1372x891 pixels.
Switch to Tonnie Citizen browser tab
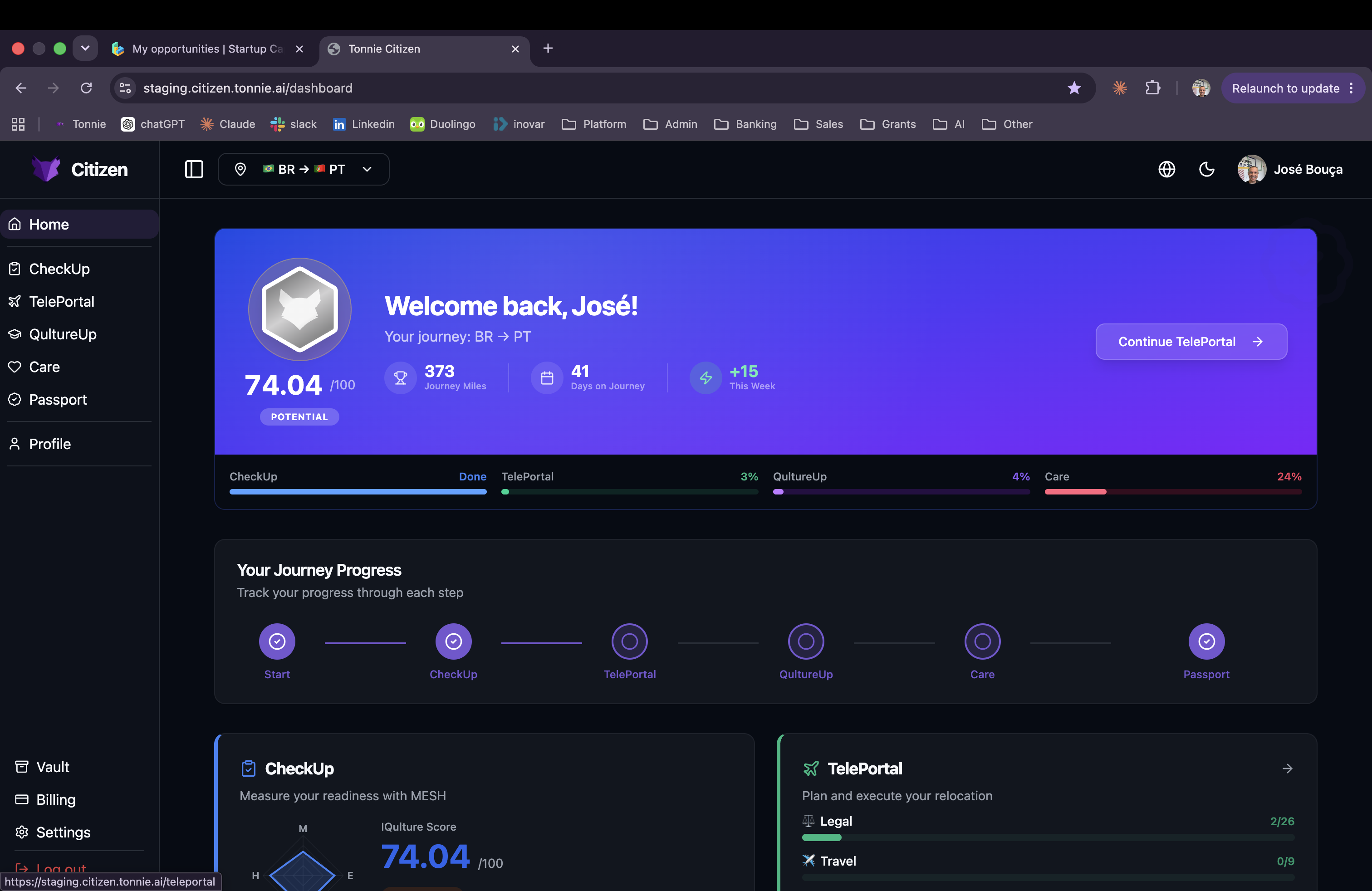tap(424, 49)
